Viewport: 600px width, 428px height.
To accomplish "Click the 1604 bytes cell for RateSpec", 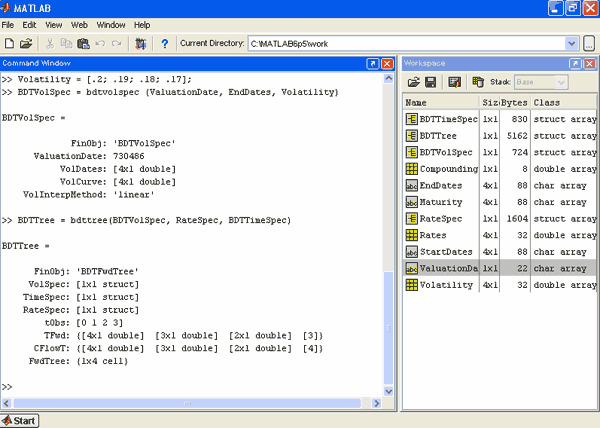I will (517, 219).
